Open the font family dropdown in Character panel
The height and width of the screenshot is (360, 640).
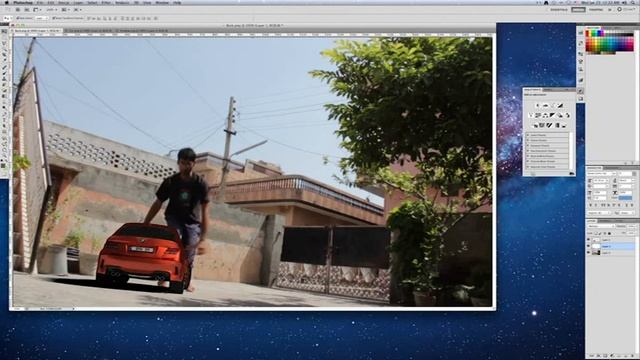(x=601, y=173)
